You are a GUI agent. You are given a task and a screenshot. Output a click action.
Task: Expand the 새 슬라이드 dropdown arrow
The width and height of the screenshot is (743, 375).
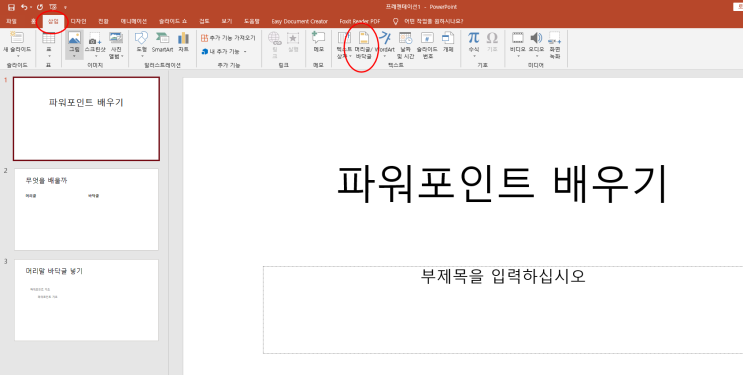(x=17, y=55)
